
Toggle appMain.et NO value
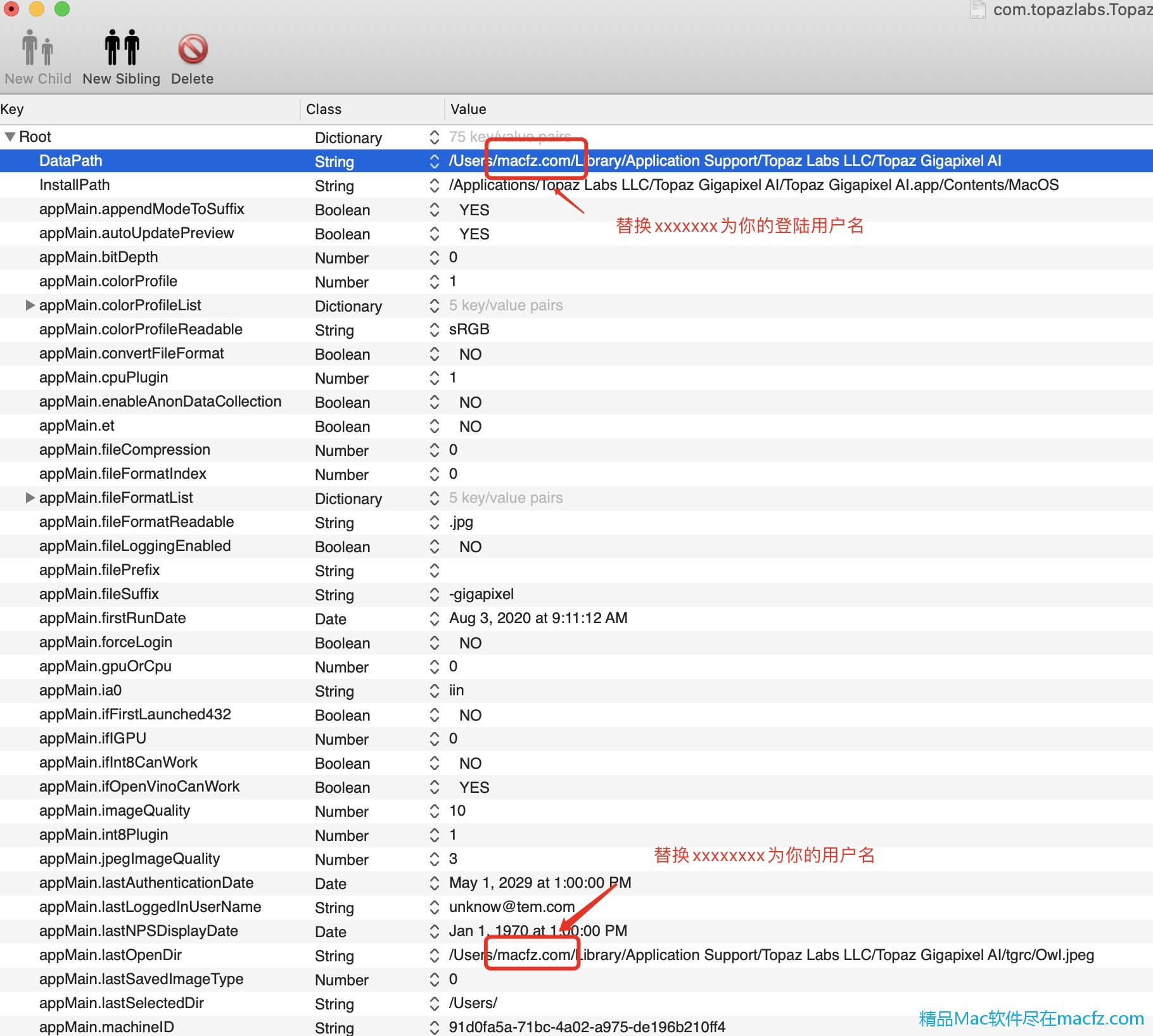470,426
